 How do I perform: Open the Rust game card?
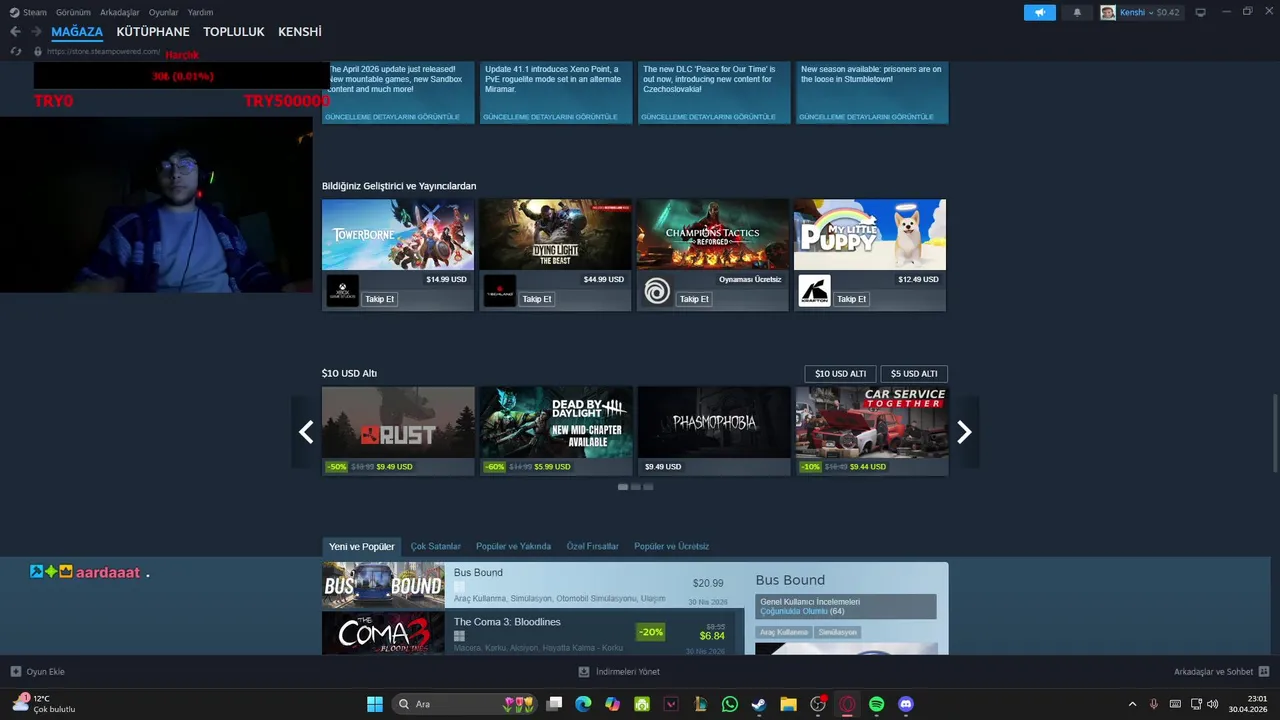398,431
